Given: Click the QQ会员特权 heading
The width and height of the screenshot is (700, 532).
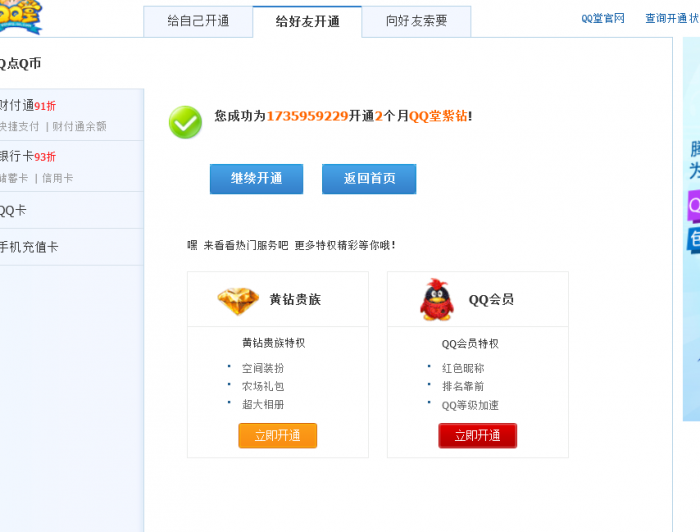Looking at the screenshot, I should pos(470,344).
